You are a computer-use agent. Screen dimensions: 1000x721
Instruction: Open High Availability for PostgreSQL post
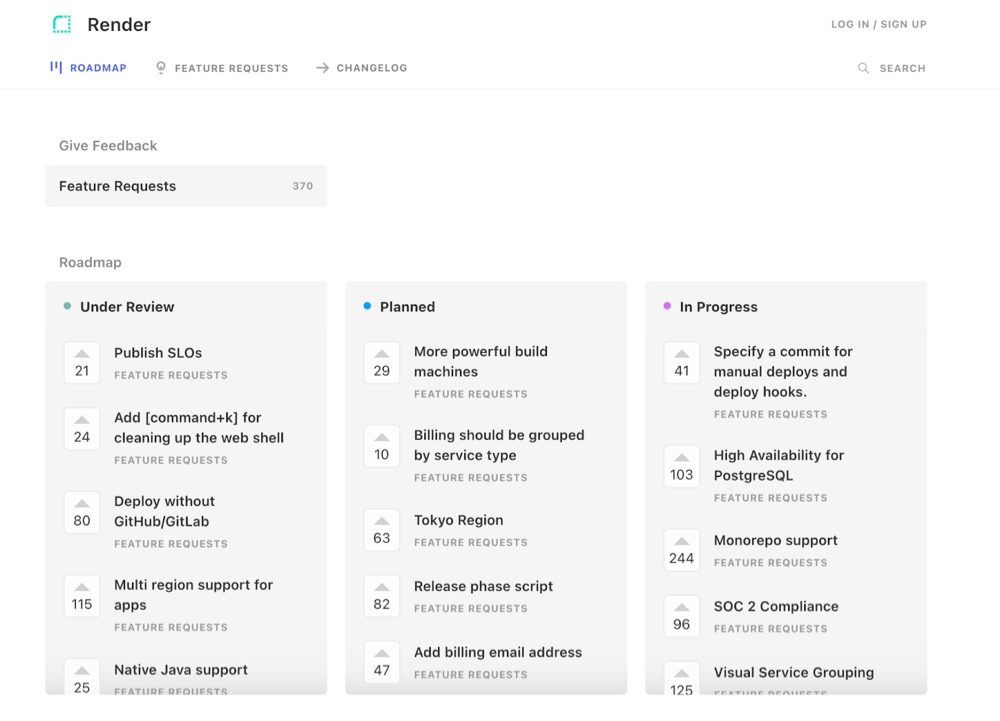coord(779,465)
